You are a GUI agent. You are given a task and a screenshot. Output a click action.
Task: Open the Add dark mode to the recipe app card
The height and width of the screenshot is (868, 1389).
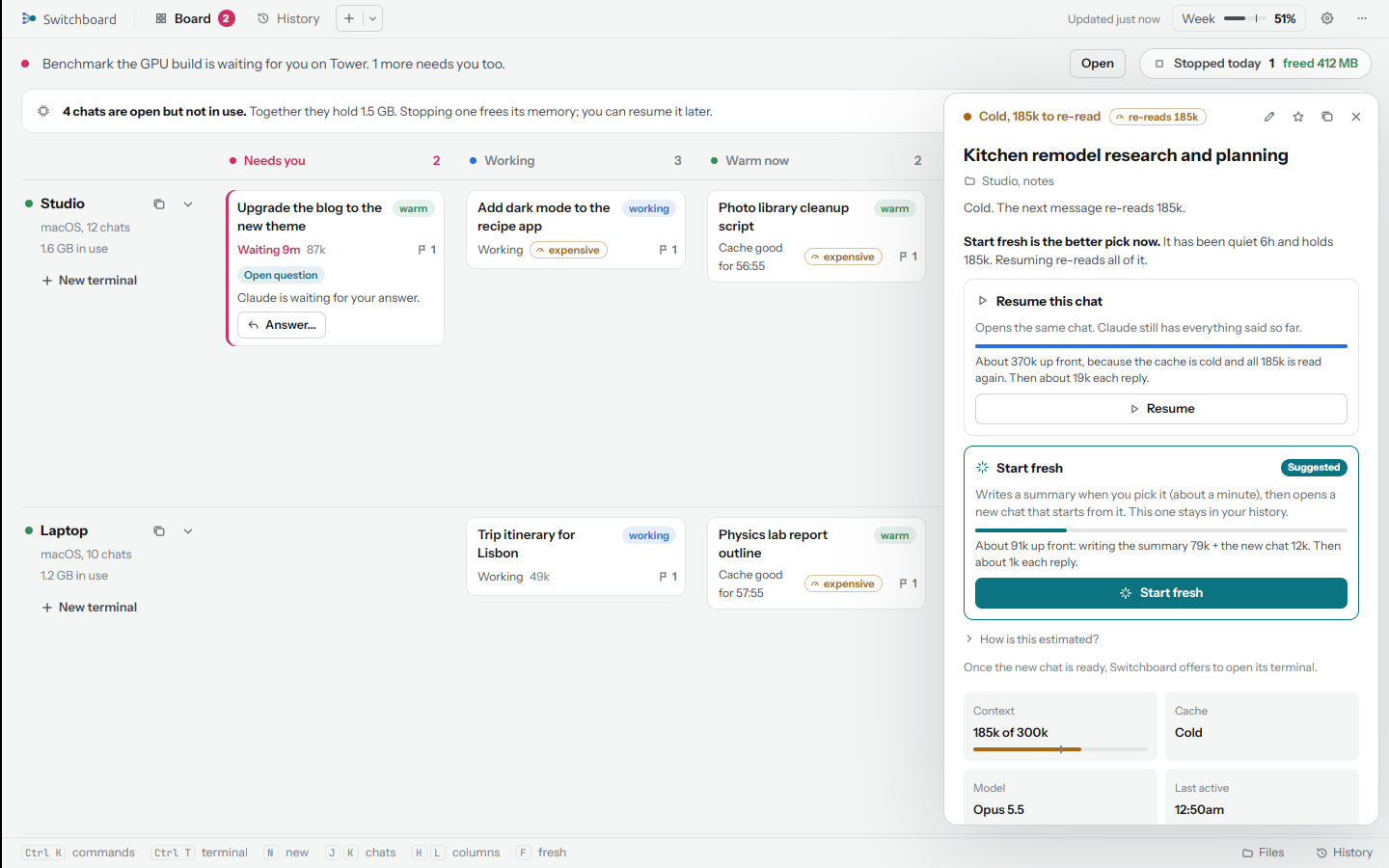click(576, 230)
